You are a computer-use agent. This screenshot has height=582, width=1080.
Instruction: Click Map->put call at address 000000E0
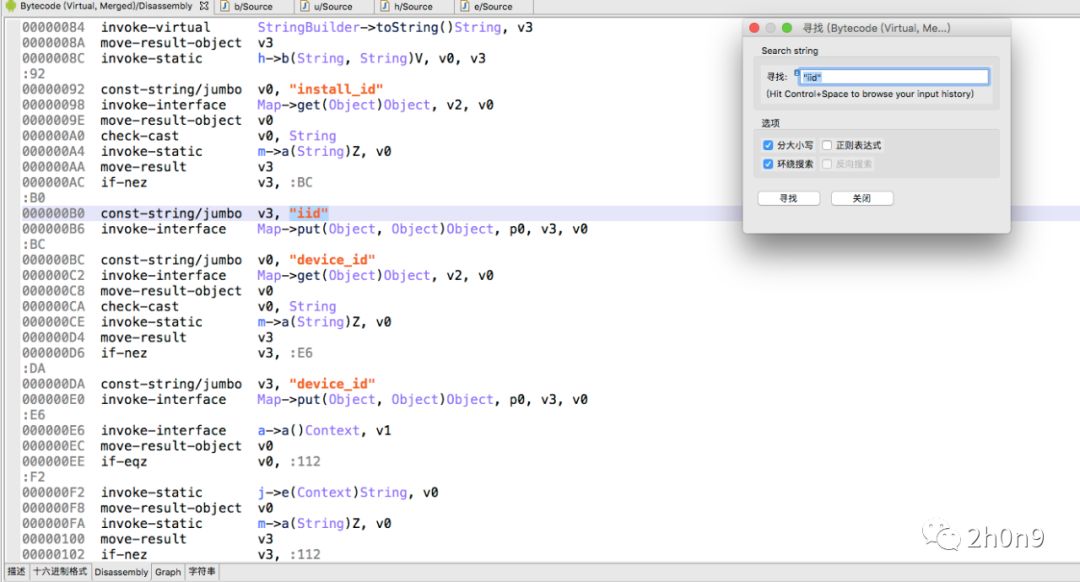click(x=376, y=399)
